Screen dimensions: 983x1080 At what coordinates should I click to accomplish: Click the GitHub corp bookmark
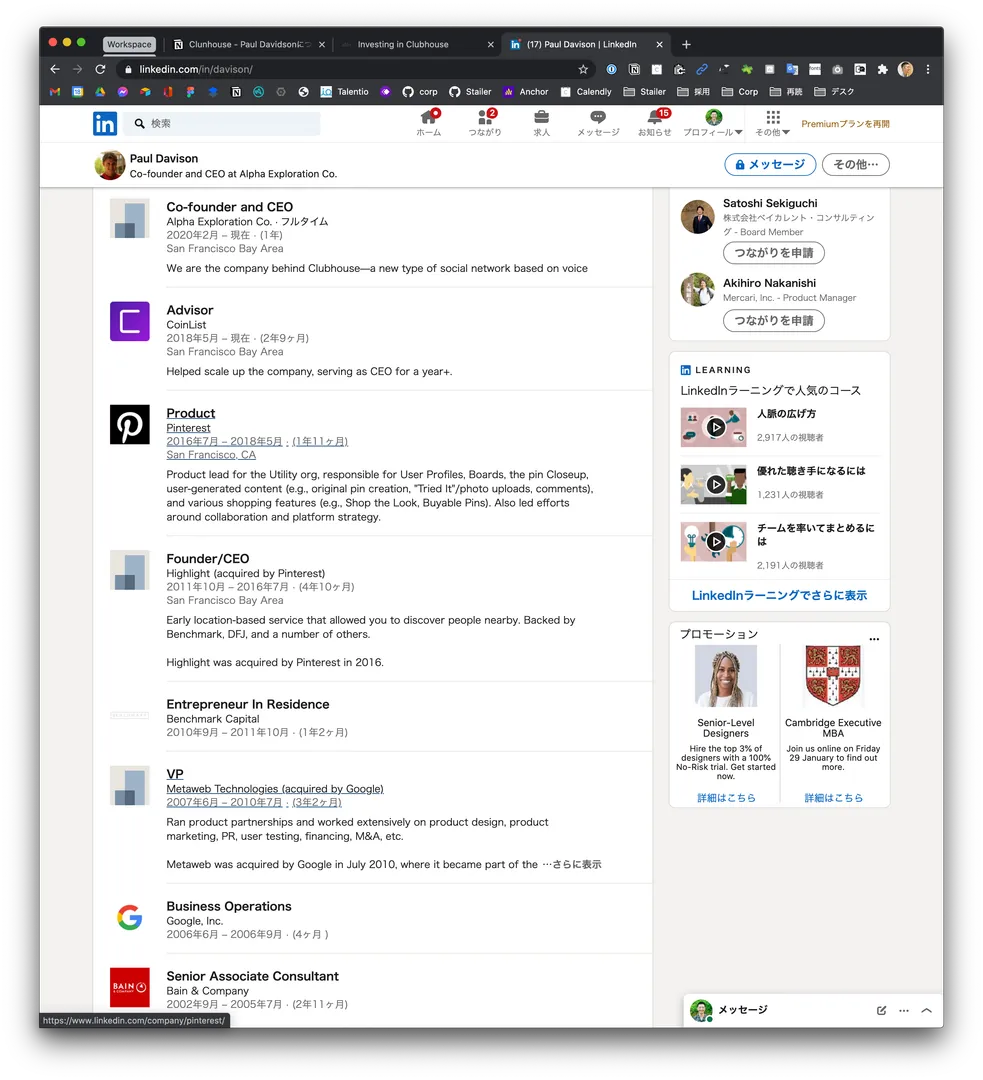click(420, 91)
